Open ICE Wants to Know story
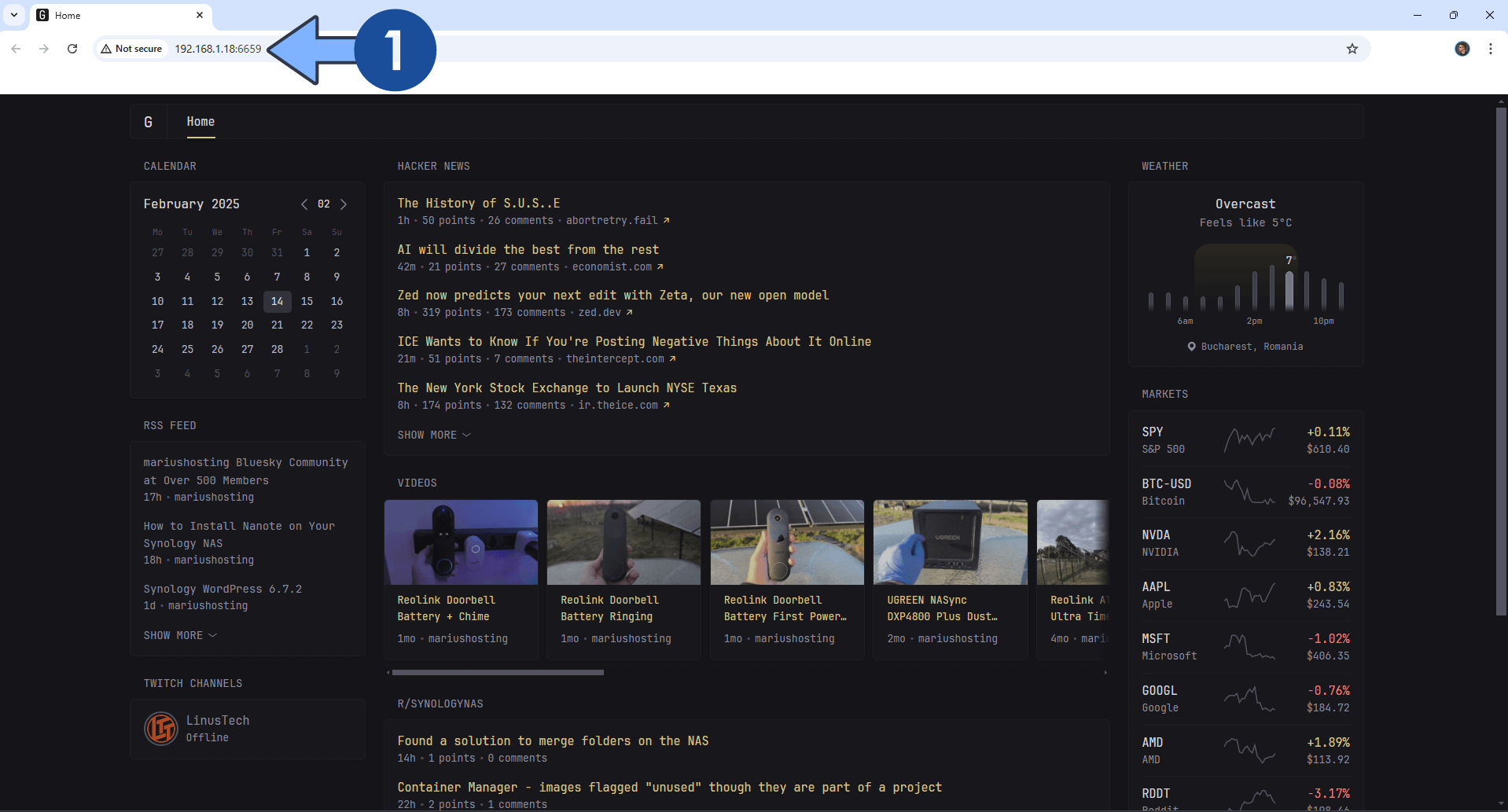This screenshot has height=812, width=1508. tap(634, 341)
